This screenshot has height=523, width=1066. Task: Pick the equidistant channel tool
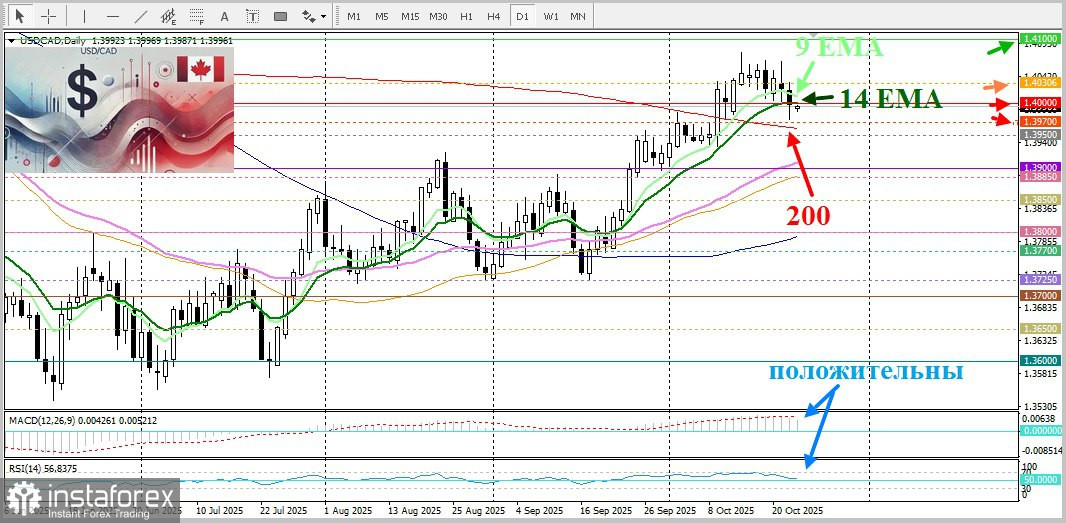(x=168, y=15)
